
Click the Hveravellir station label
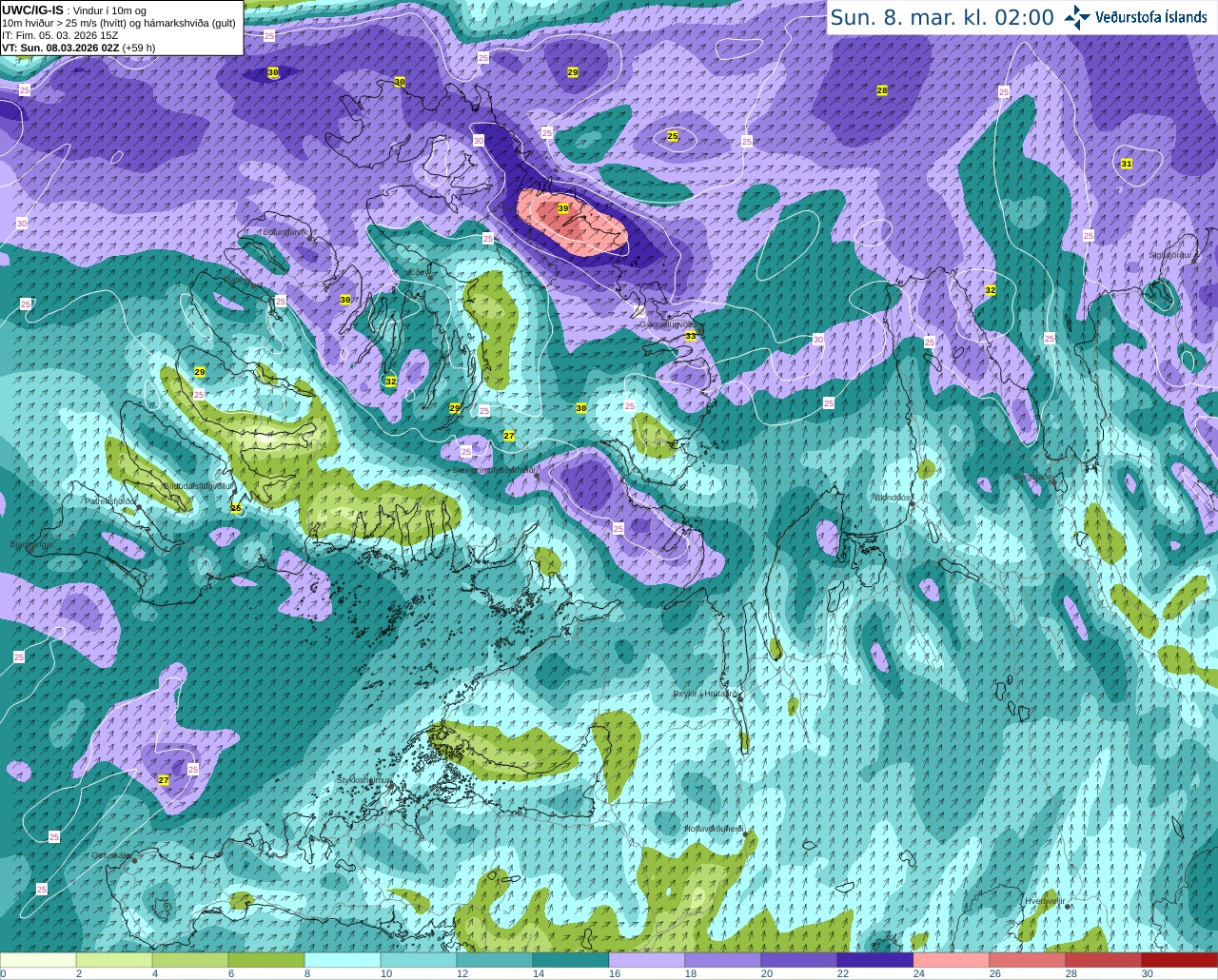[1044, 900]
